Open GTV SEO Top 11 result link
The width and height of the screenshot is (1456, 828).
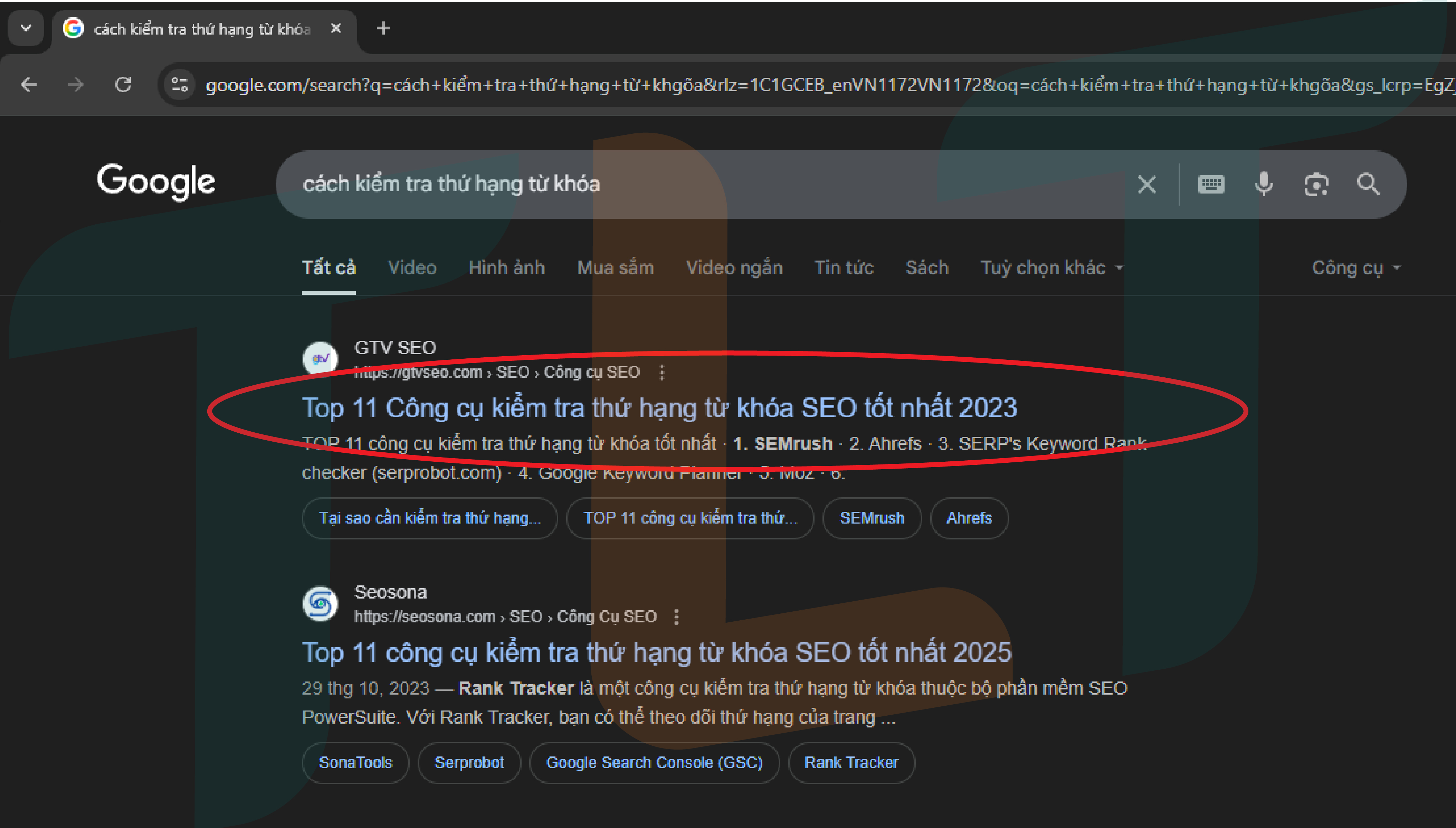click(659, 408)
